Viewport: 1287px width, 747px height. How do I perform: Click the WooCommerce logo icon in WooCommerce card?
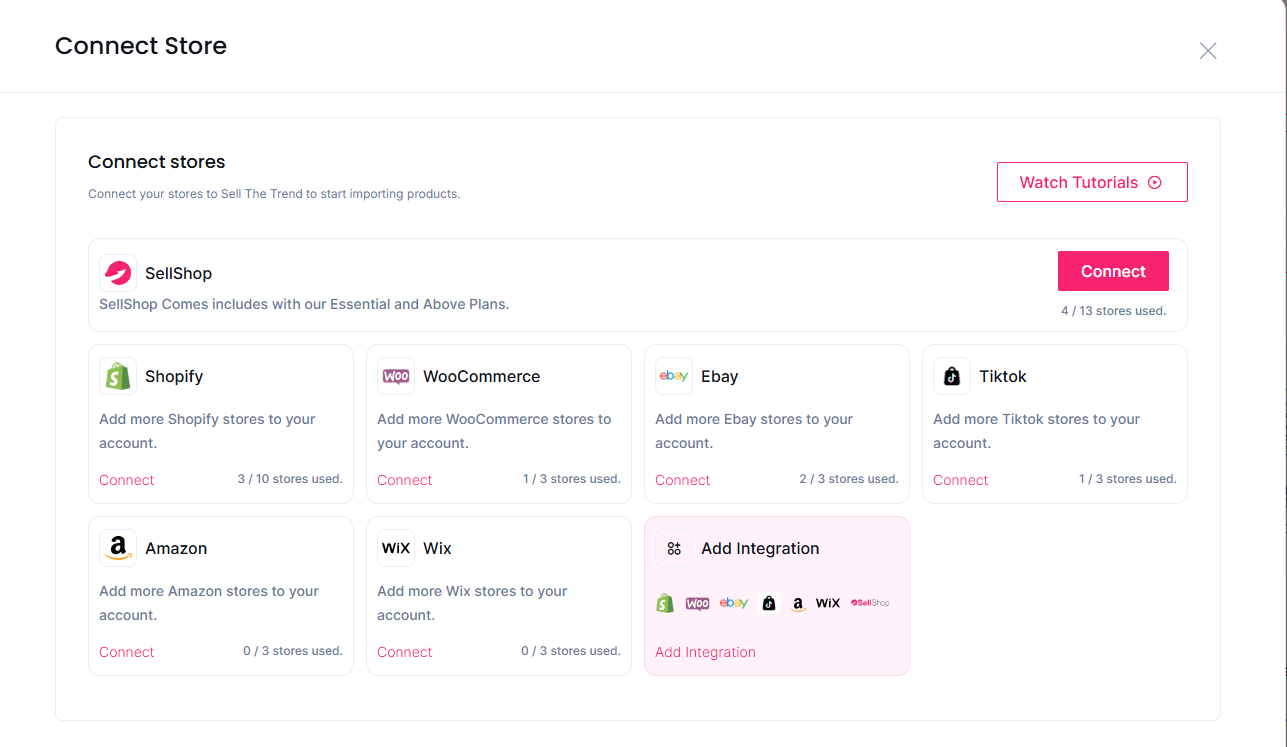coord(396,376)
